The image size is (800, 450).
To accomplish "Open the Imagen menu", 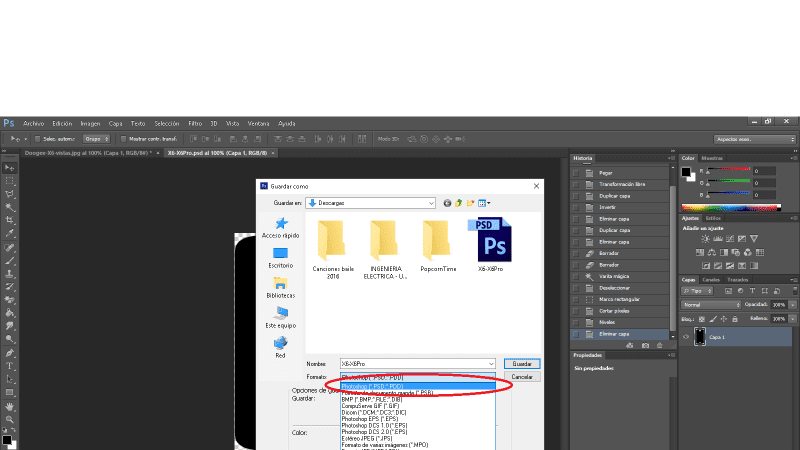I will pyautogui.click(x=90, y=123).
